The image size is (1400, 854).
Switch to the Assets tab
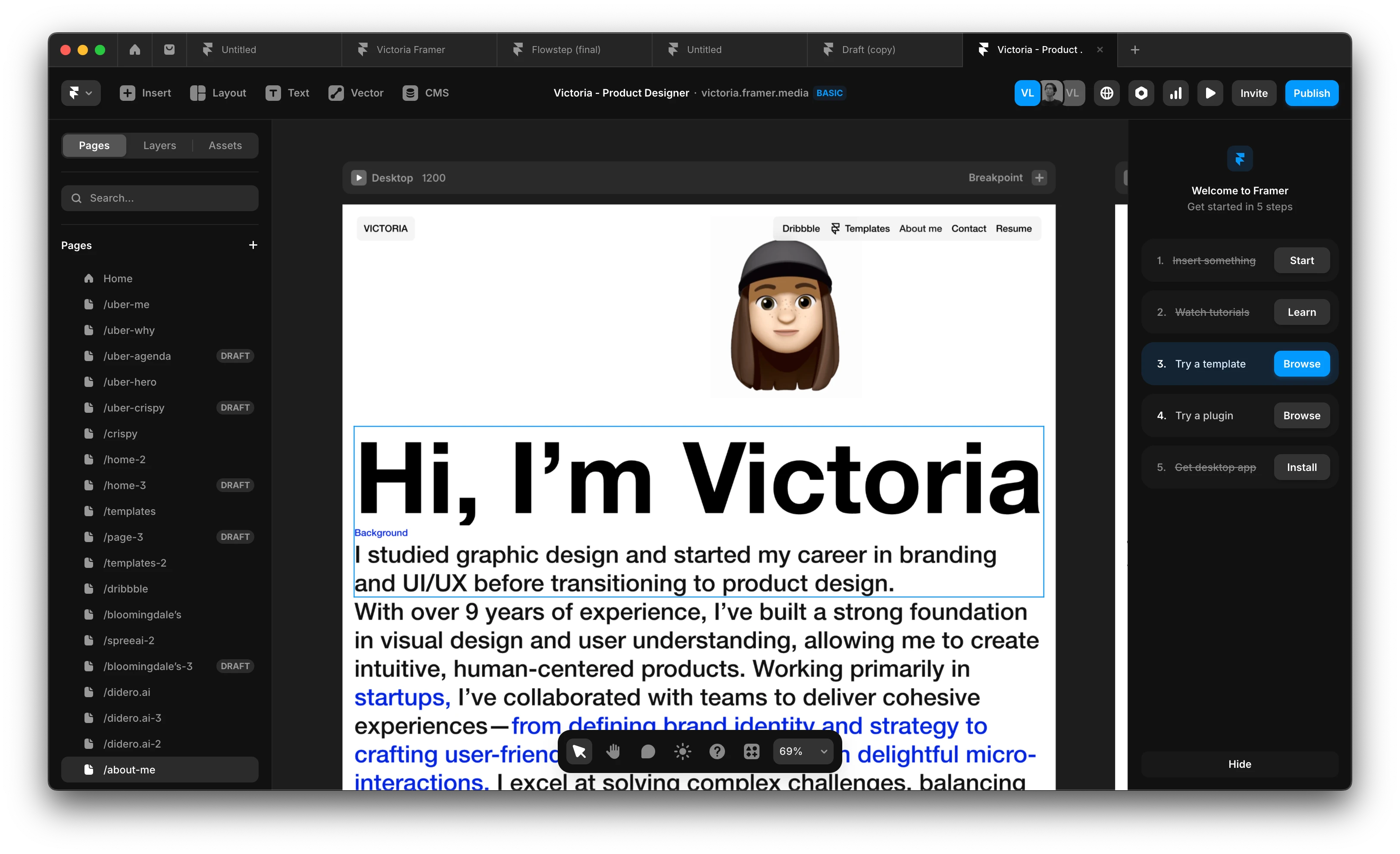[225, 145]
